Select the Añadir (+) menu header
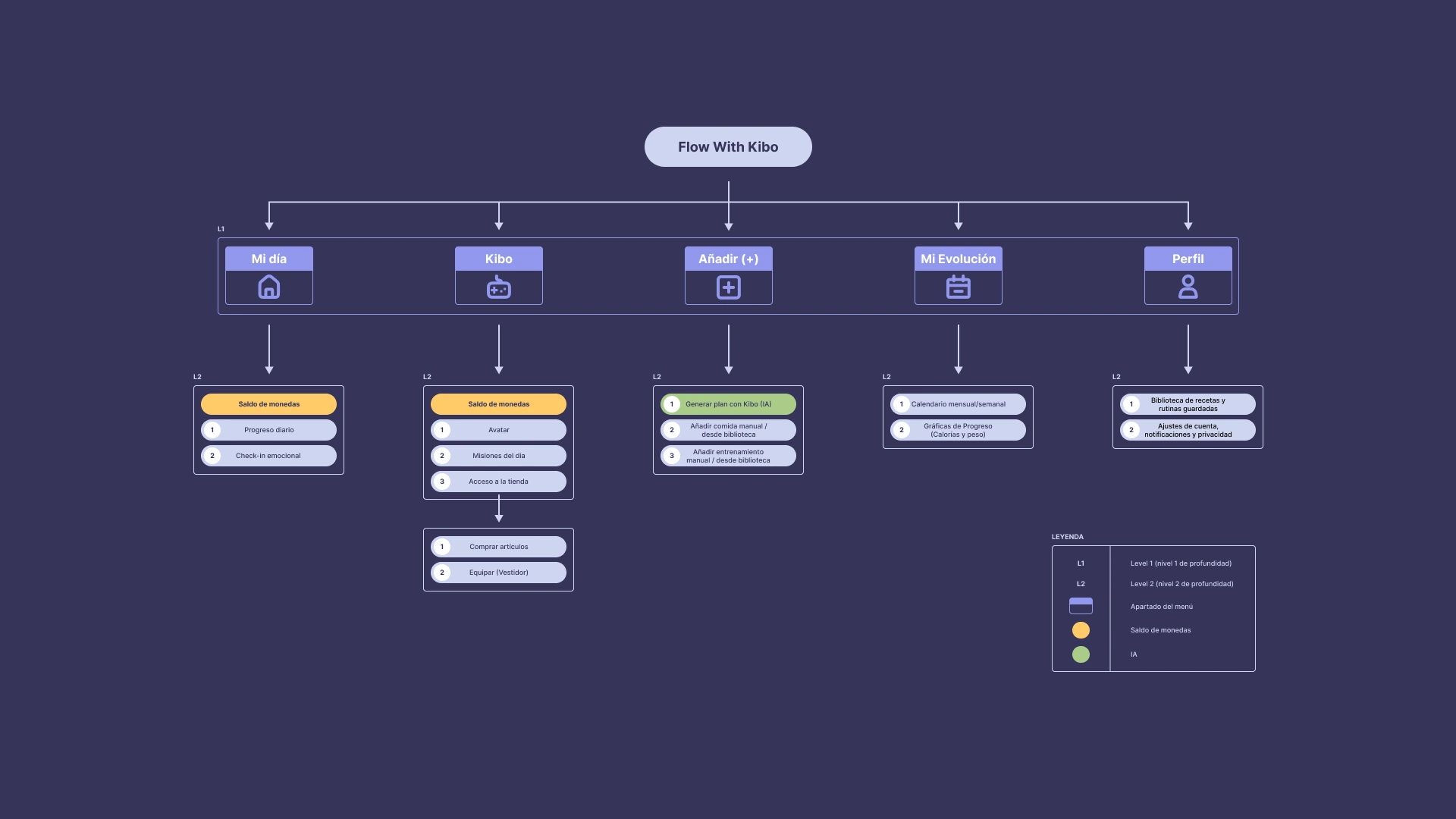The image size is (1456, 819). click(x=729, y=259)
